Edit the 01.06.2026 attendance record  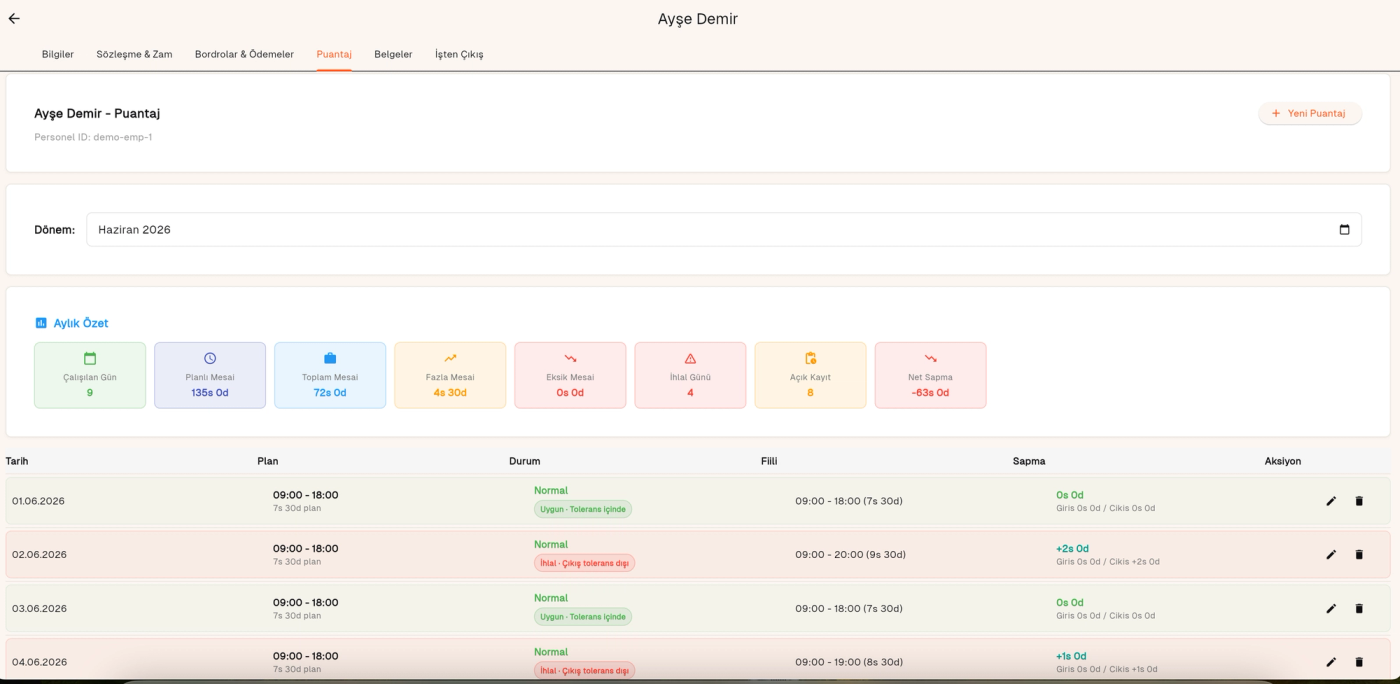tap(1331, 501)
